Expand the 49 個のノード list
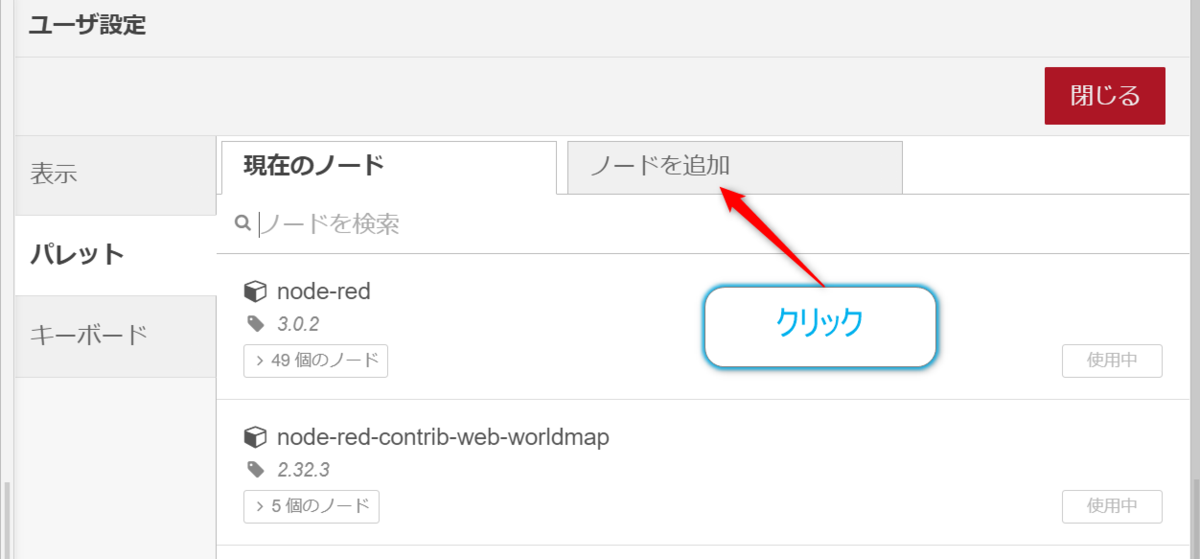Screen dimensions: 1200x559 tap(316, 361)
